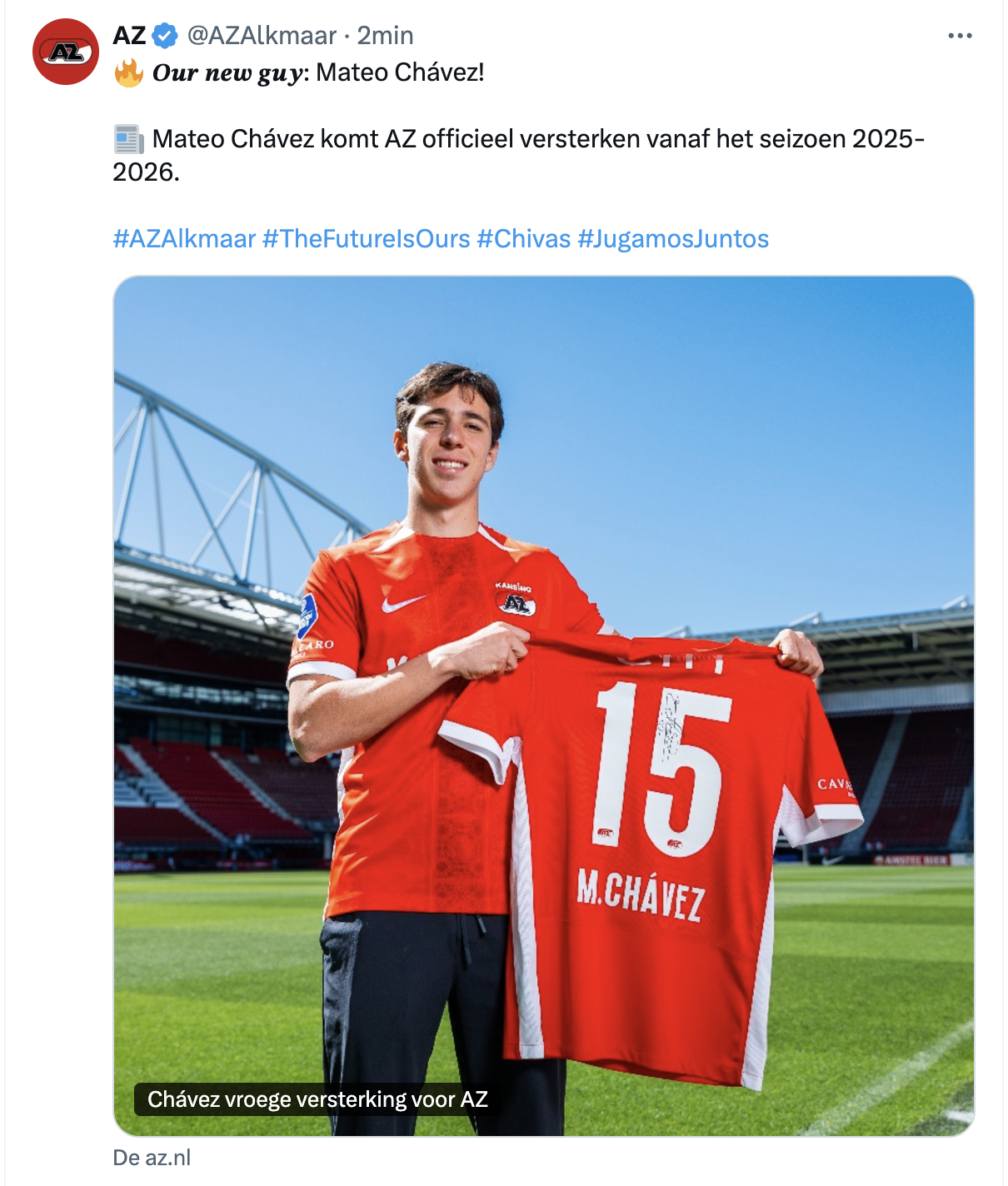1008x1186 pixels.
Task: Click the newspaper emoji in the tweet
Action: tap(129, 139)
